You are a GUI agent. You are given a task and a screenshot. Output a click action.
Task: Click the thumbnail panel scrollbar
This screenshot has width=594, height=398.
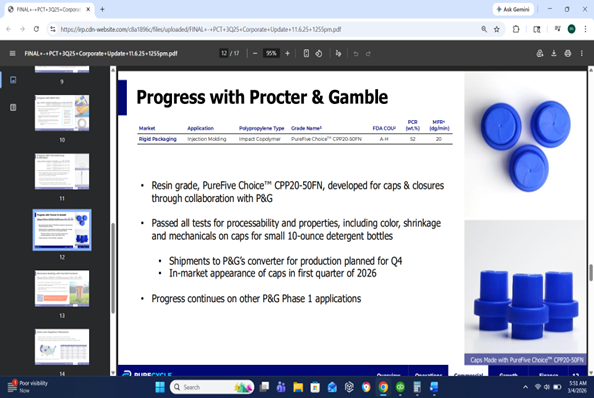pos(113,268)
